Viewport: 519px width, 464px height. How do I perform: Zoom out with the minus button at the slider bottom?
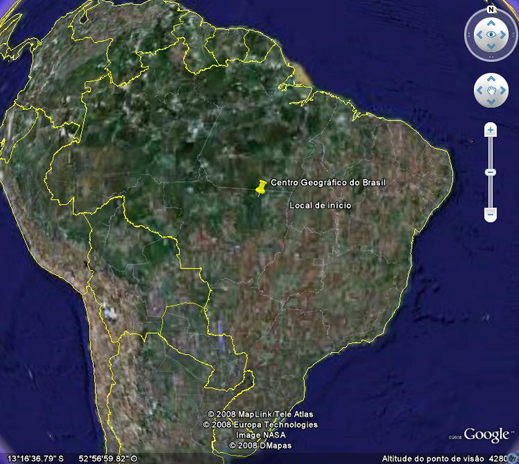[490, 214]
